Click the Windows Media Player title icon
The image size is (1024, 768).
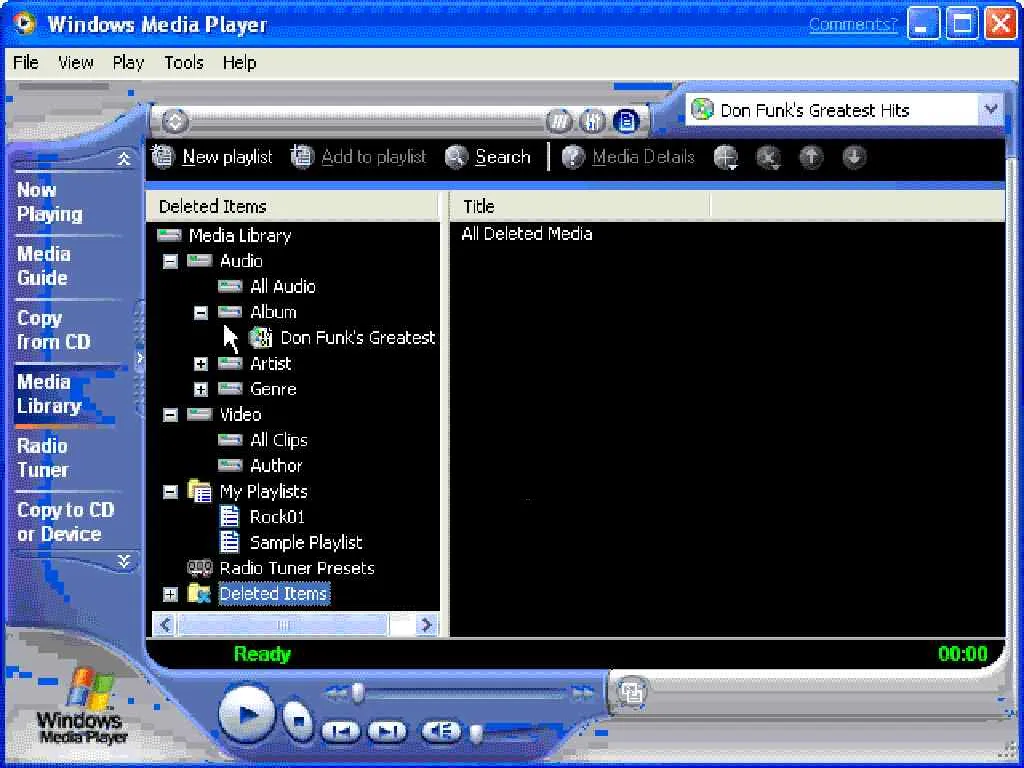[25, 24]
